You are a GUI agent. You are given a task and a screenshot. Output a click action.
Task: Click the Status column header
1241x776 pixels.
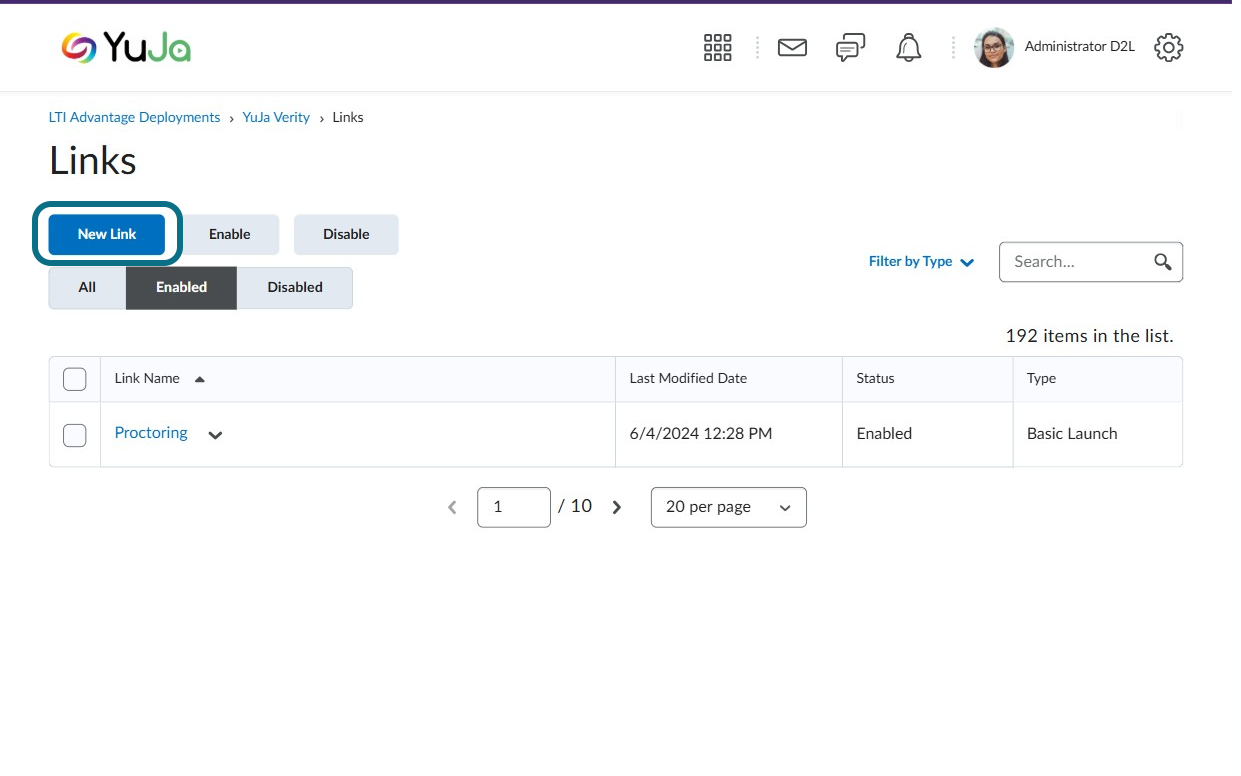[x=875, y=378]
